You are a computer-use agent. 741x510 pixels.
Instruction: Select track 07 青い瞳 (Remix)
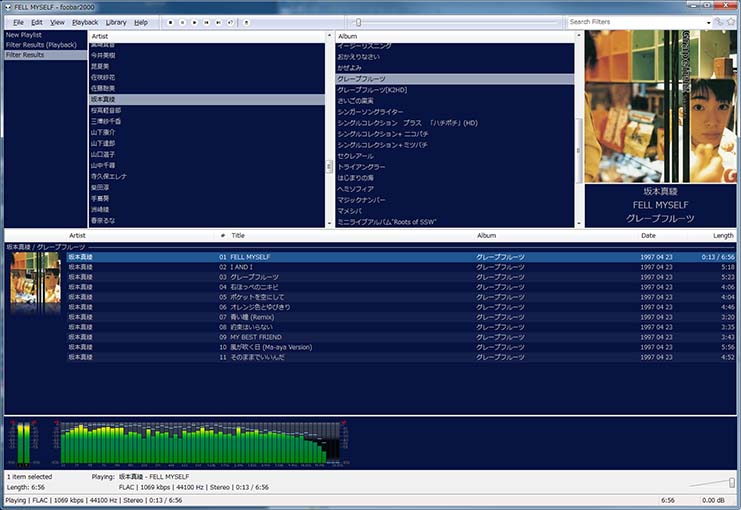coord(401,317)
